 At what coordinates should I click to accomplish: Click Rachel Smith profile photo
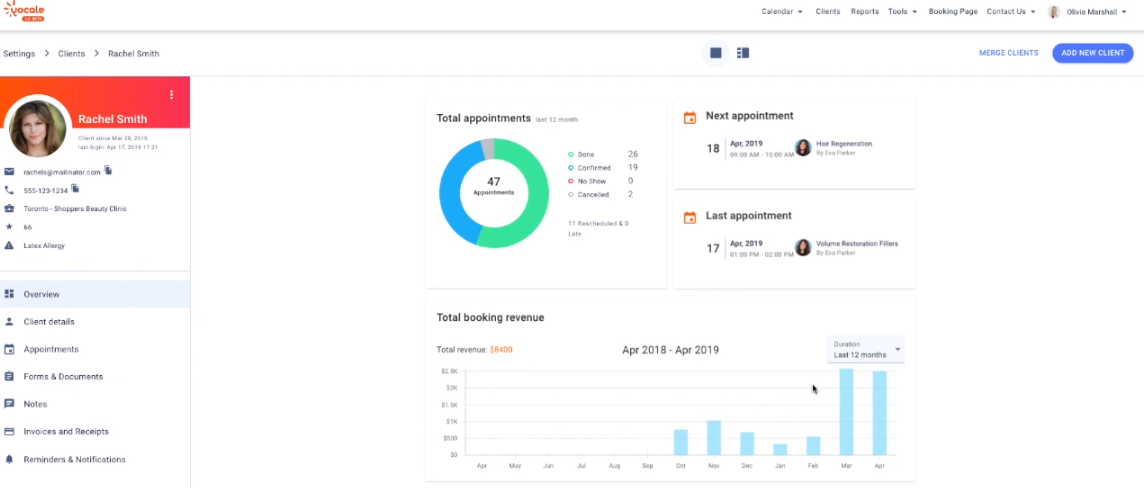coord(37,128)
